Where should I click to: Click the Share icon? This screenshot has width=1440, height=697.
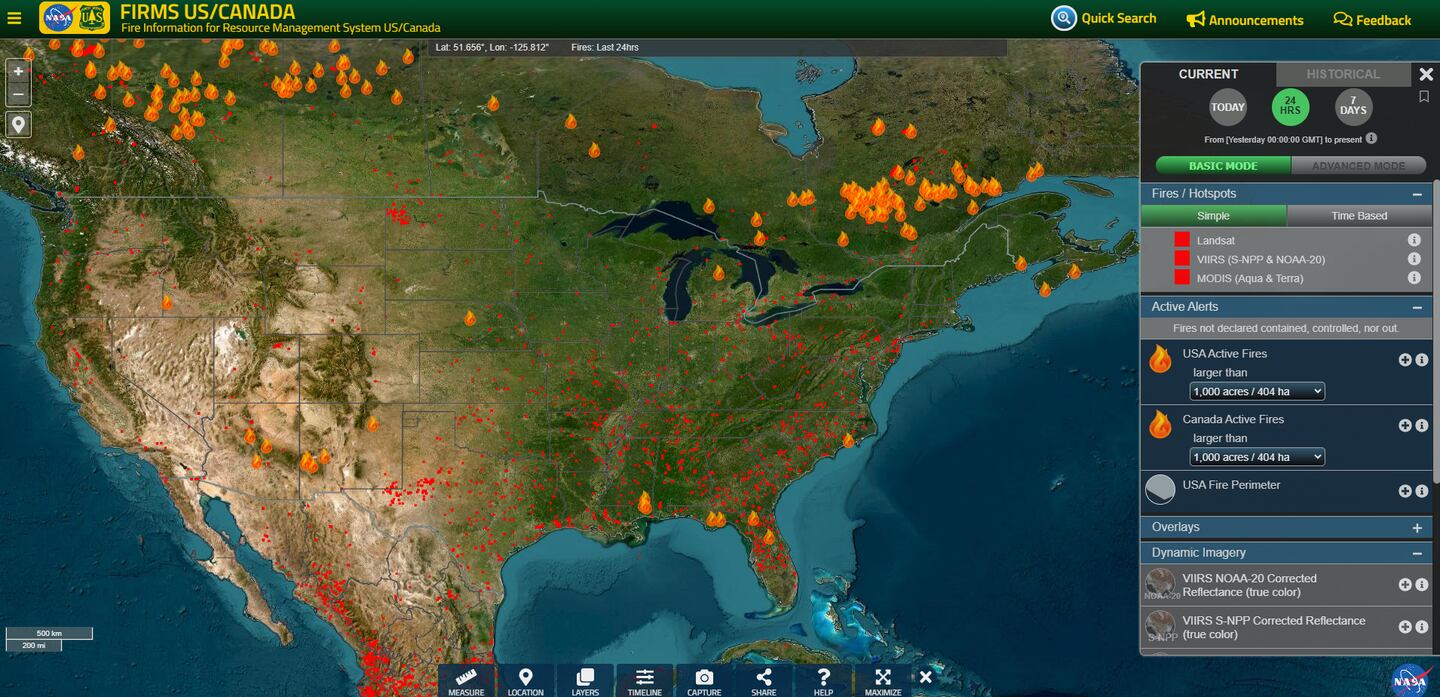(763, 680)
